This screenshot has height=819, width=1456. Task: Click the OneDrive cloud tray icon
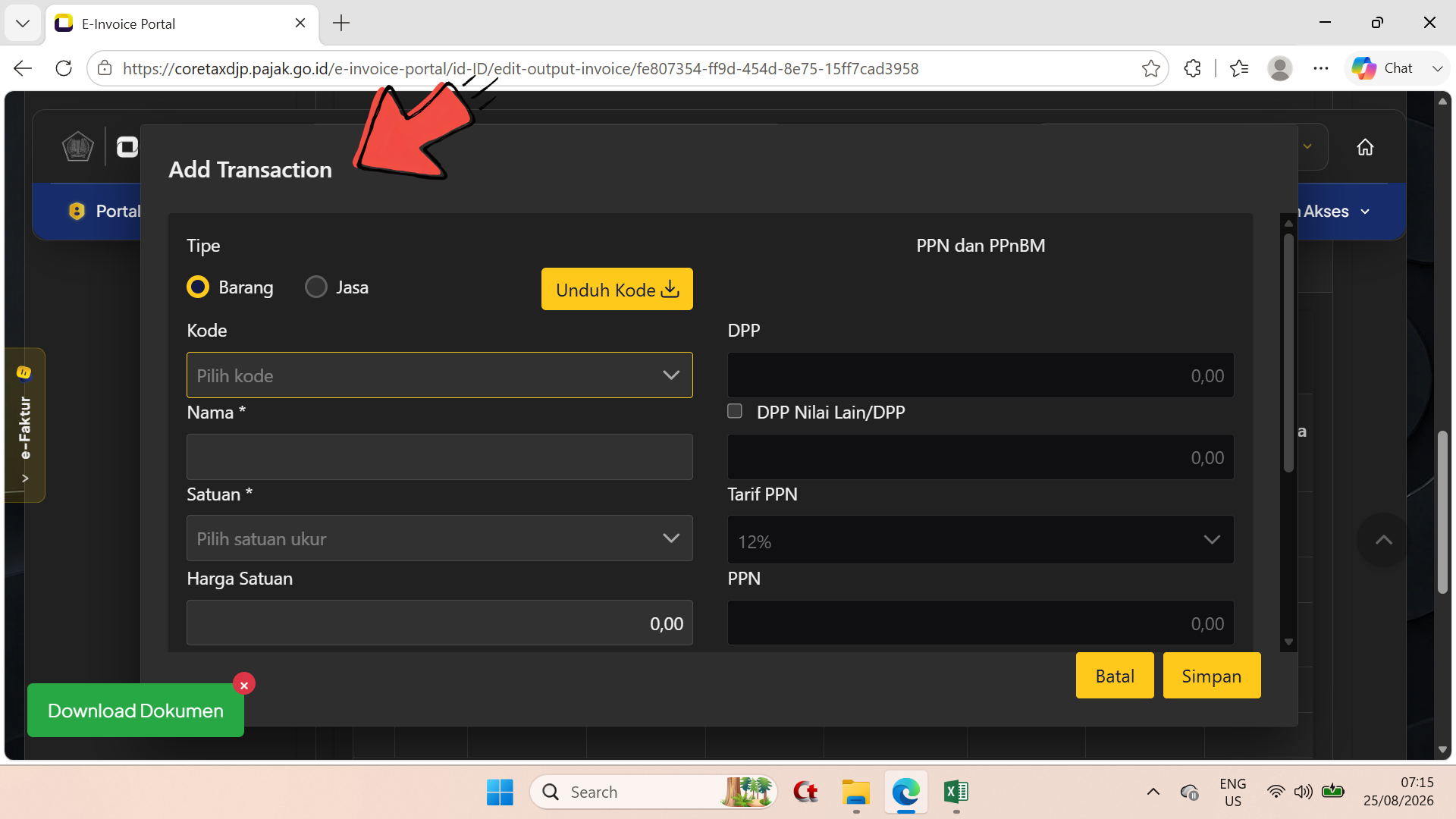coord(1189,792)
